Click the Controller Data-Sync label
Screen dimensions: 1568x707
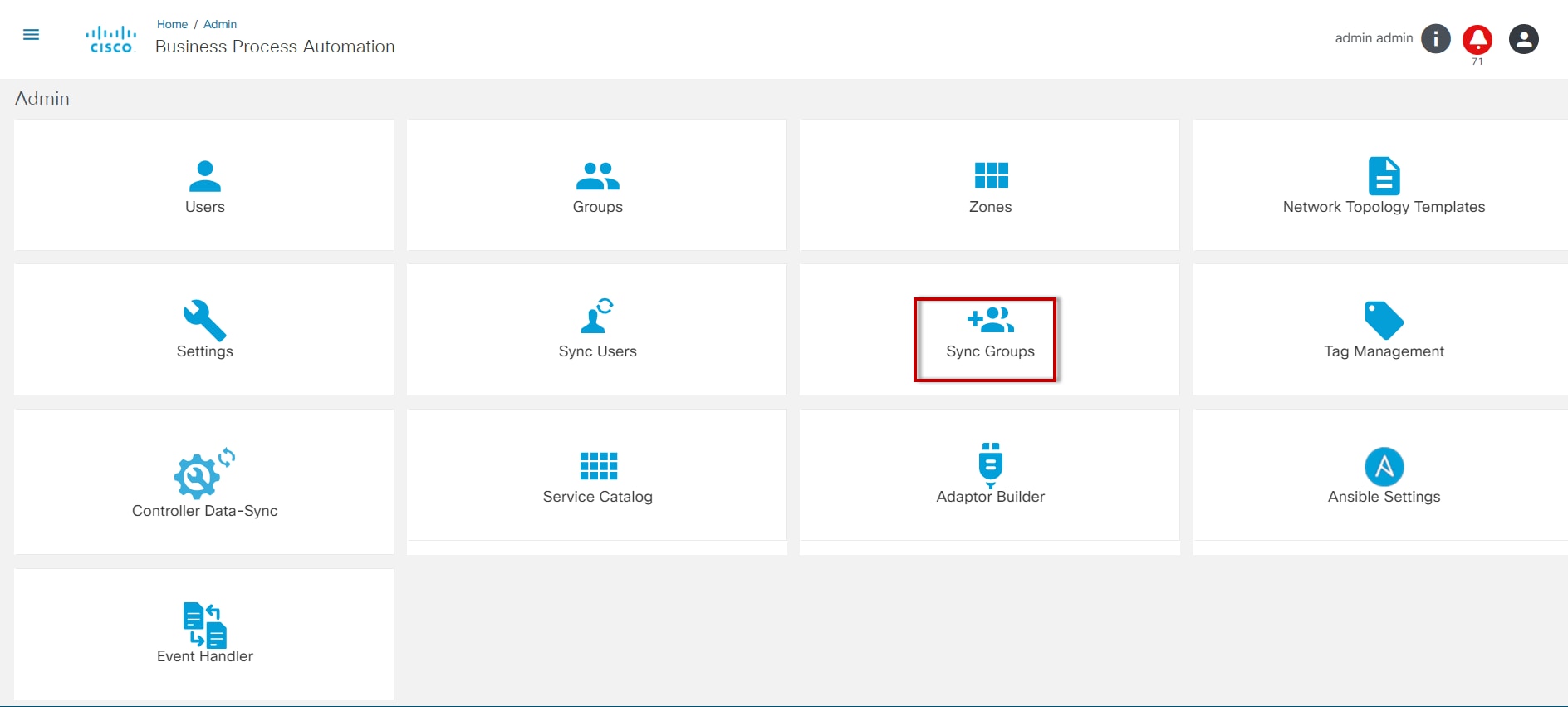[205, 511]
